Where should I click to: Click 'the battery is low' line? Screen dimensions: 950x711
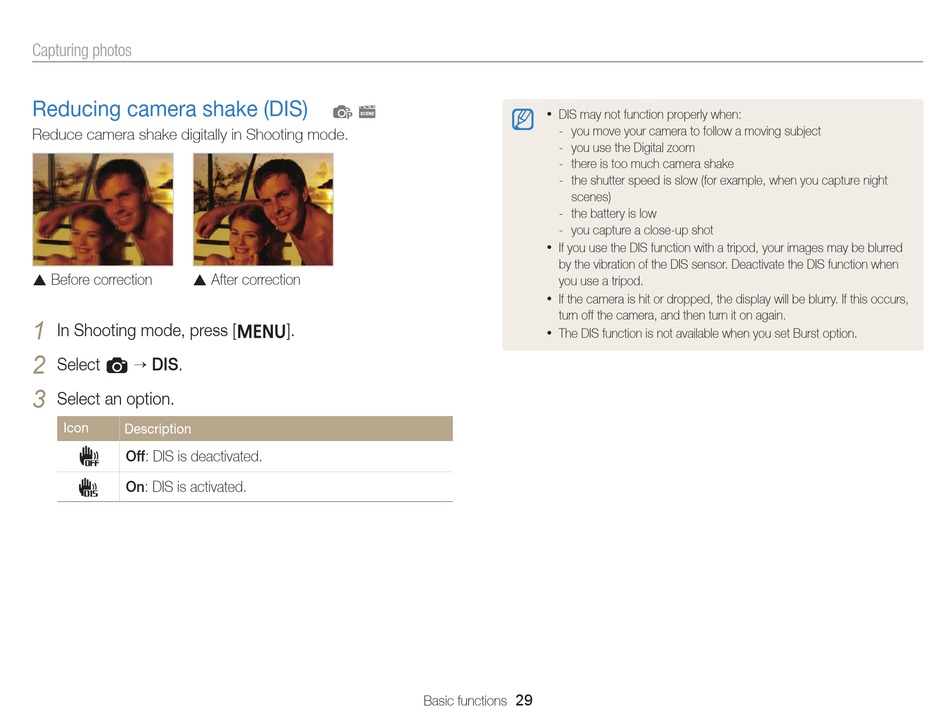tap(613, 214)
